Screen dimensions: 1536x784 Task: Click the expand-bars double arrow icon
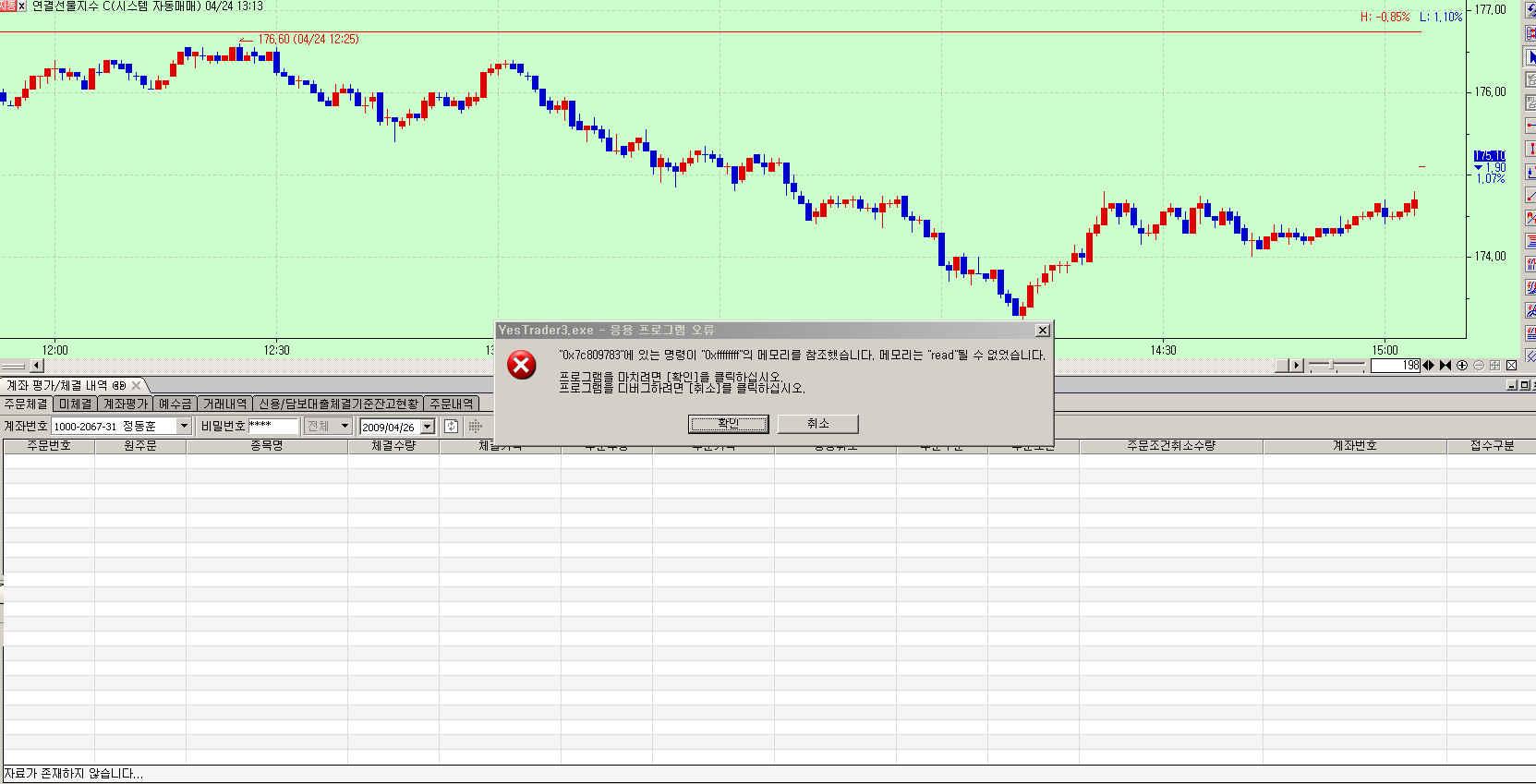pyautogui.click(x=1429, y=366)
